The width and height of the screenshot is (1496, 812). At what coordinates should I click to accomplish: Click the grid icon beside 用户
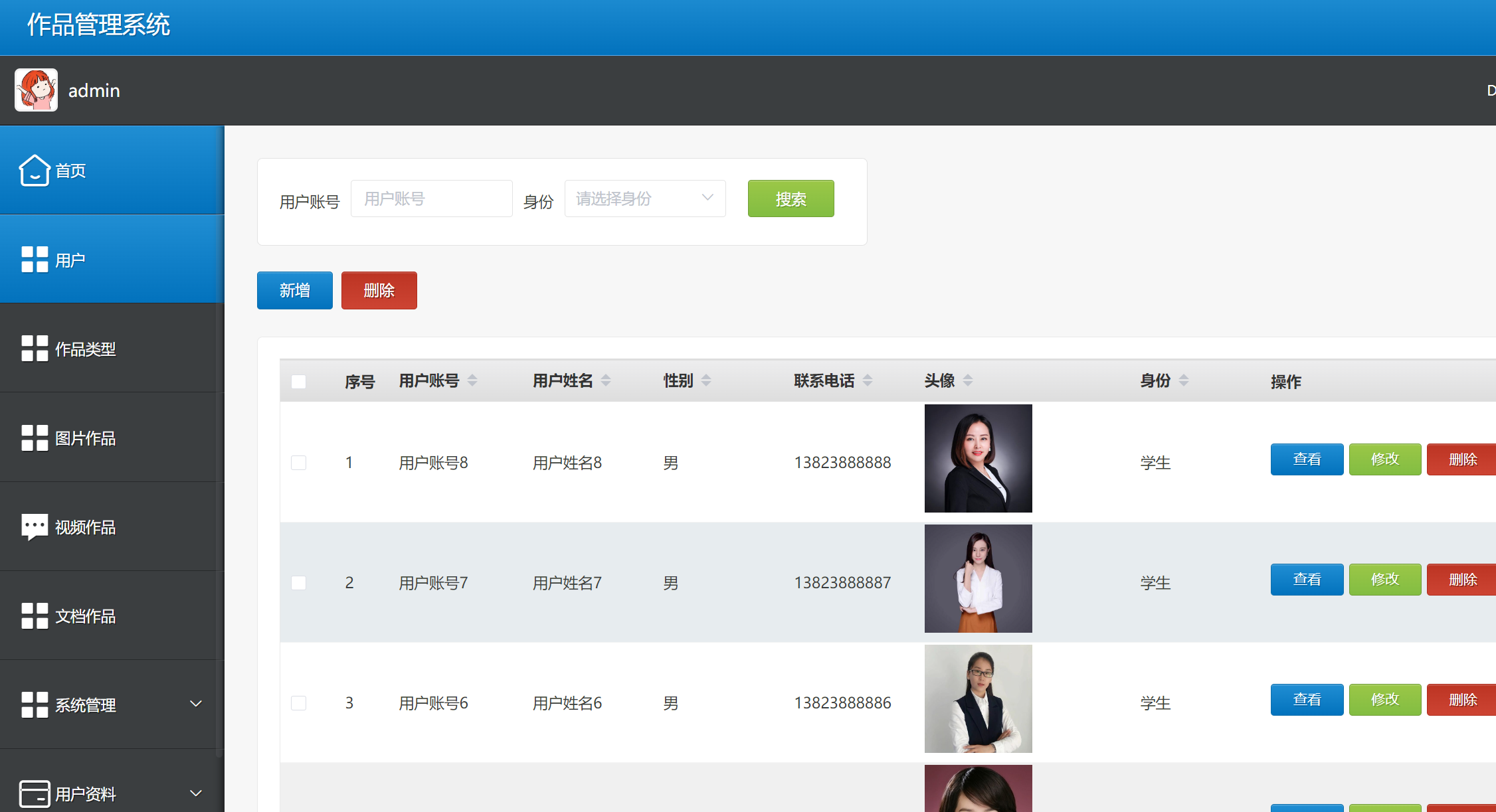click(x=35, y=260)
